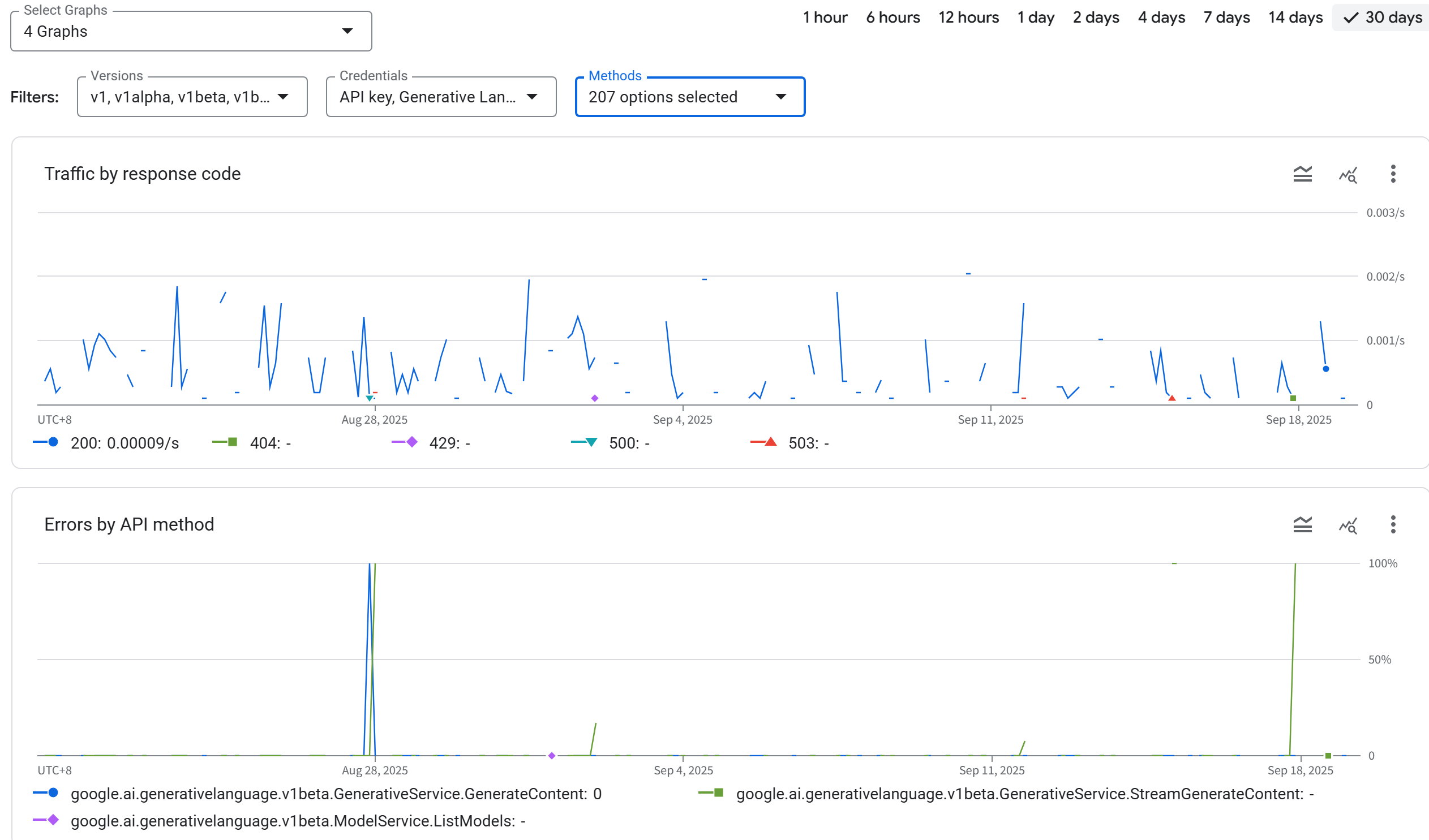Select the 7 days time range

1226,18
